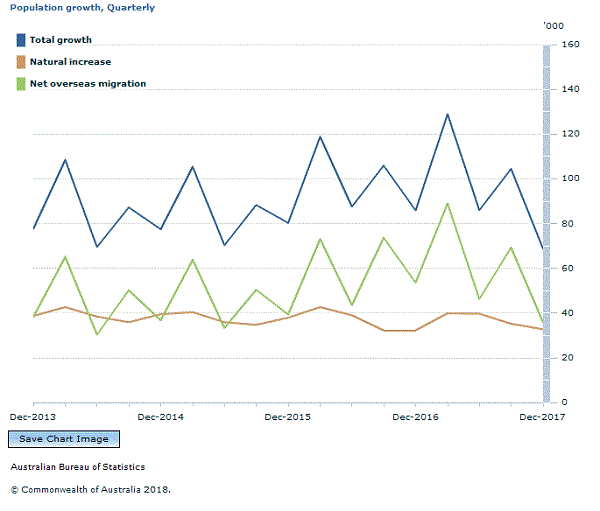This screenshot has width=600, height=511.
Task: Select the Net overseas migration legend label
Action: point(88,84)
